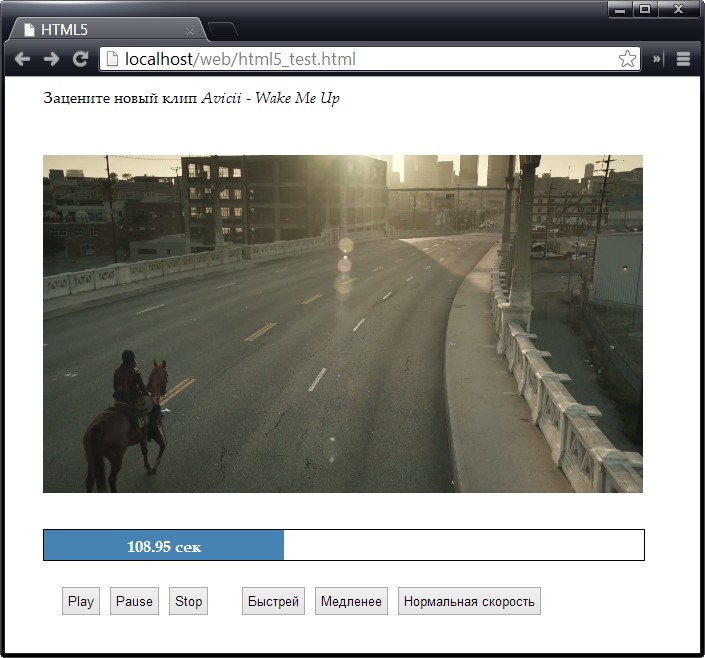Reload the page with the refresh icon
Viewport: 705px width, 658px height.
80,59
